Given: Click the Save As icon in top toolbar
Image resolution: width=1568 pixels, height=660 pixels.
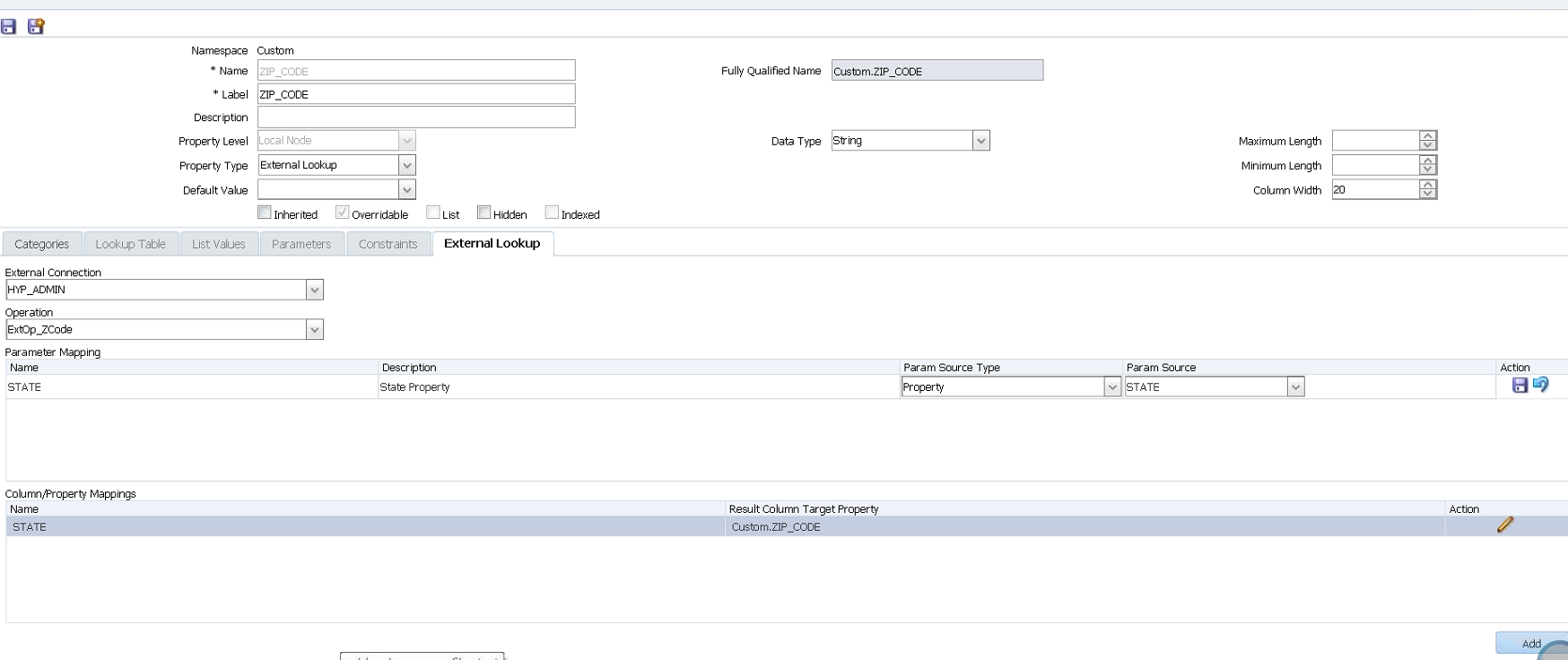Looking at the screenshot, I should pyautogui.click(x=36, y=27).
